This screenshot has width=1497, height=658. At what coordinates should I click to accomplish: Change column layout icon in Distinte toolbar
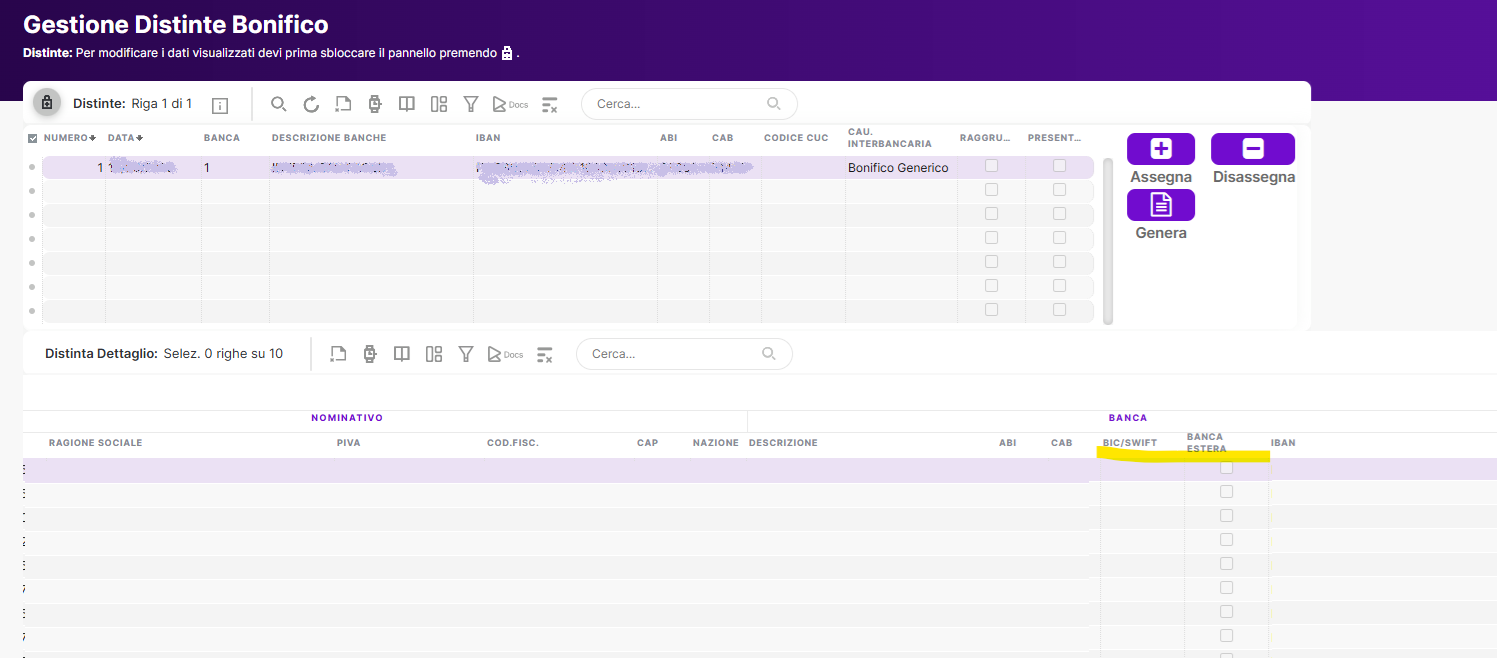pos(438,104)
